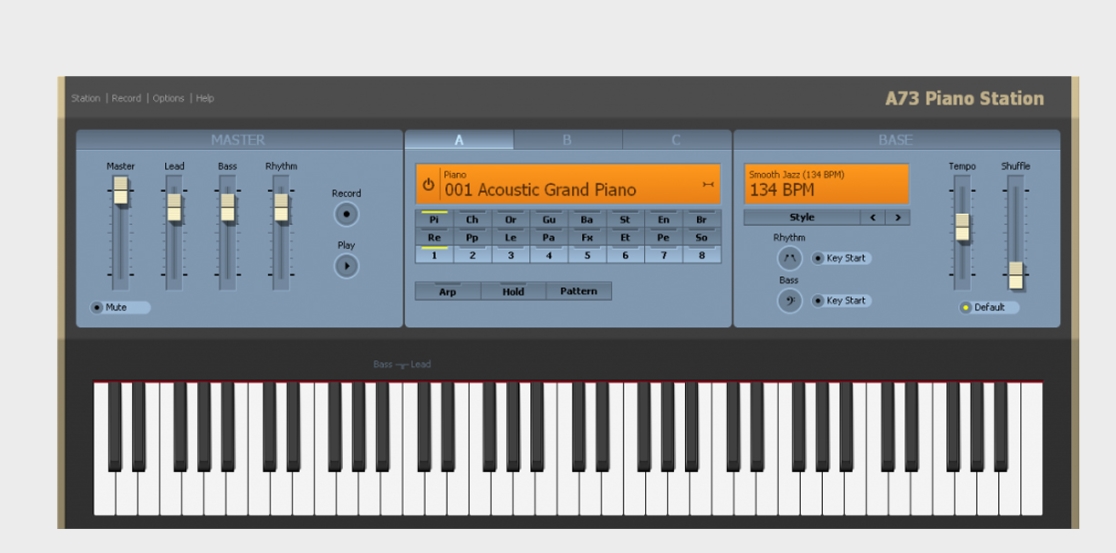Screen dimensions: 1116x553
Task: Select the Pp instrument category
Action: click(x=472, y=237)
